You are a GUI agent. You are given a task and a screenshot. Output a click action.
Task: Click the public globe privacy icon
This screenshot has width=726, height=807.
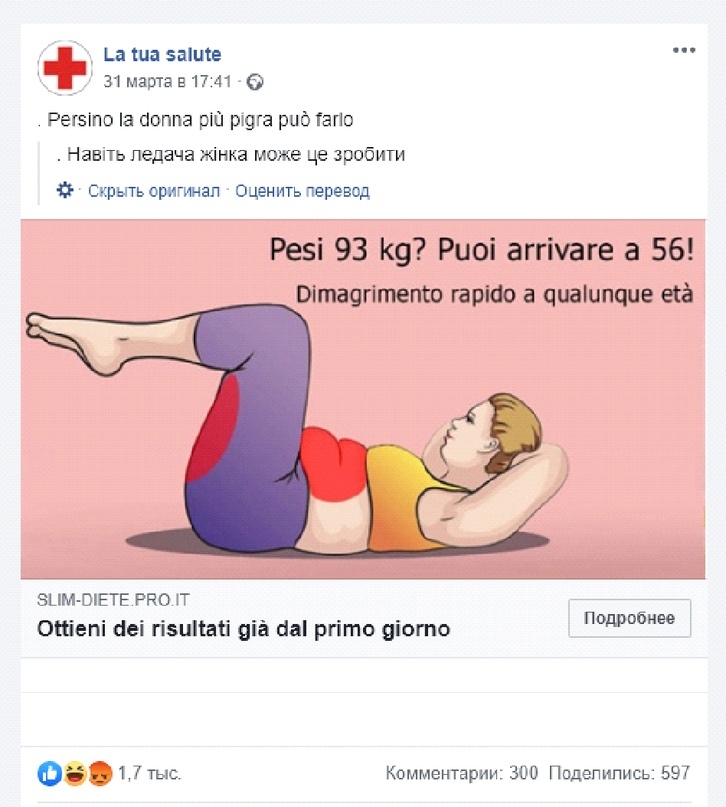click(255, 82)
